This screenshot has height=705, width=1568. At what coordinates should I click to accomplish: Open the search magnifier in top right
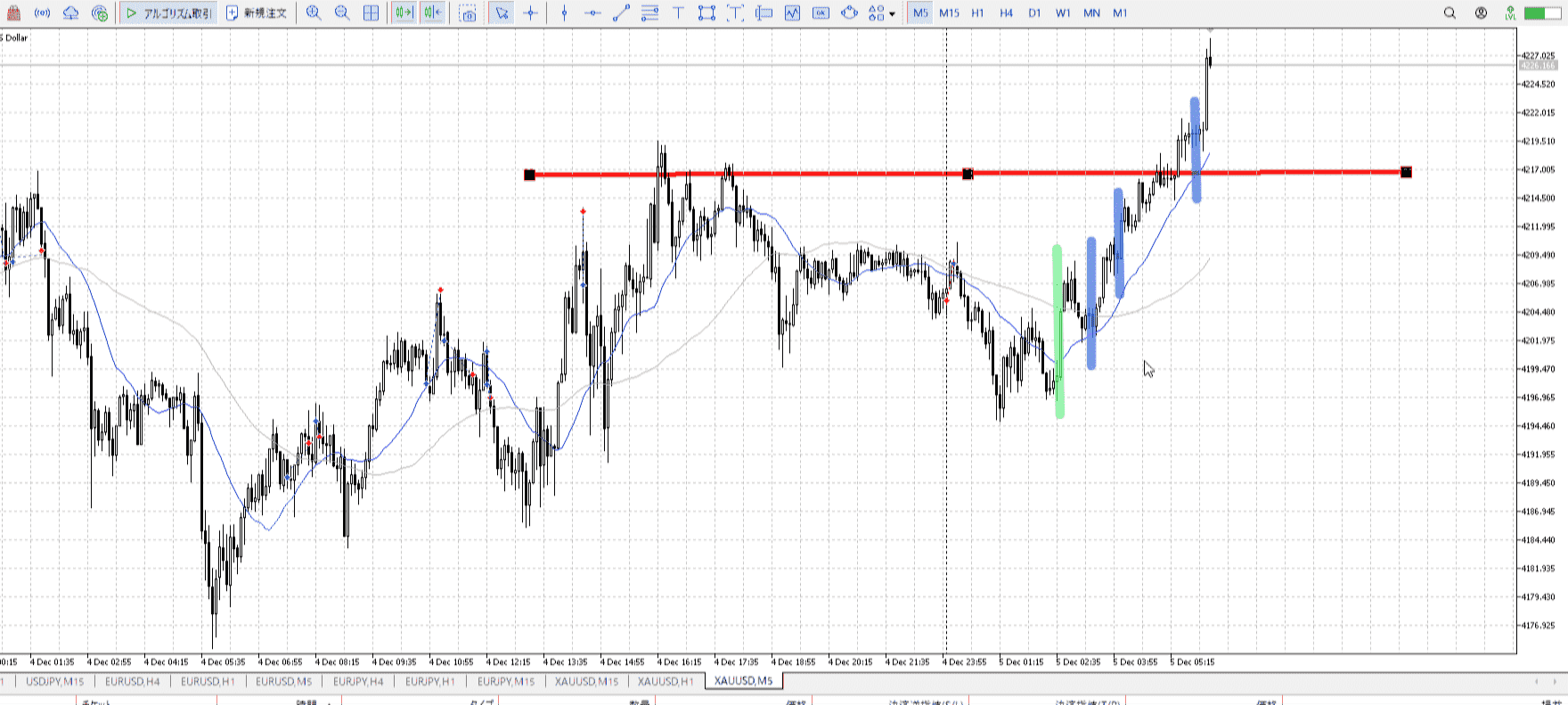pos(1450,13)
